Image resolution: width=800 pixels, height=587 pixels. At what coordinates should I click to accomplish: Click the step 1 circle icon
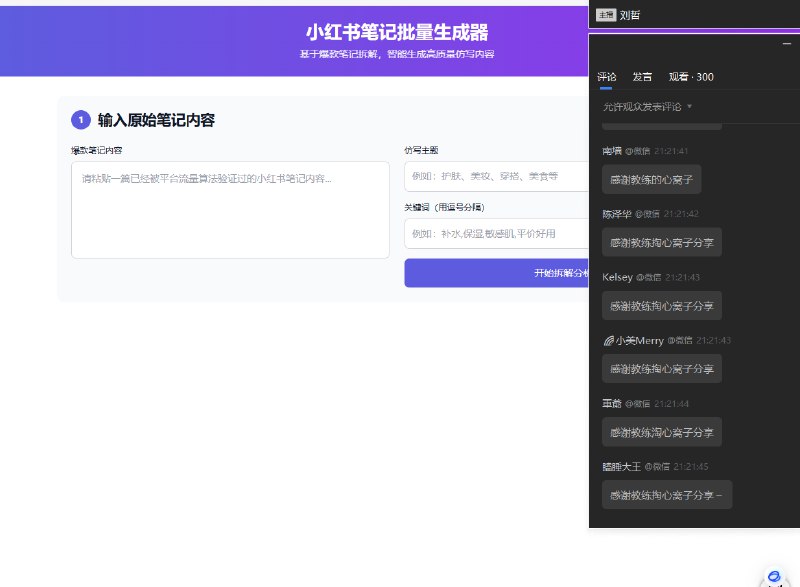coord(80,119)
